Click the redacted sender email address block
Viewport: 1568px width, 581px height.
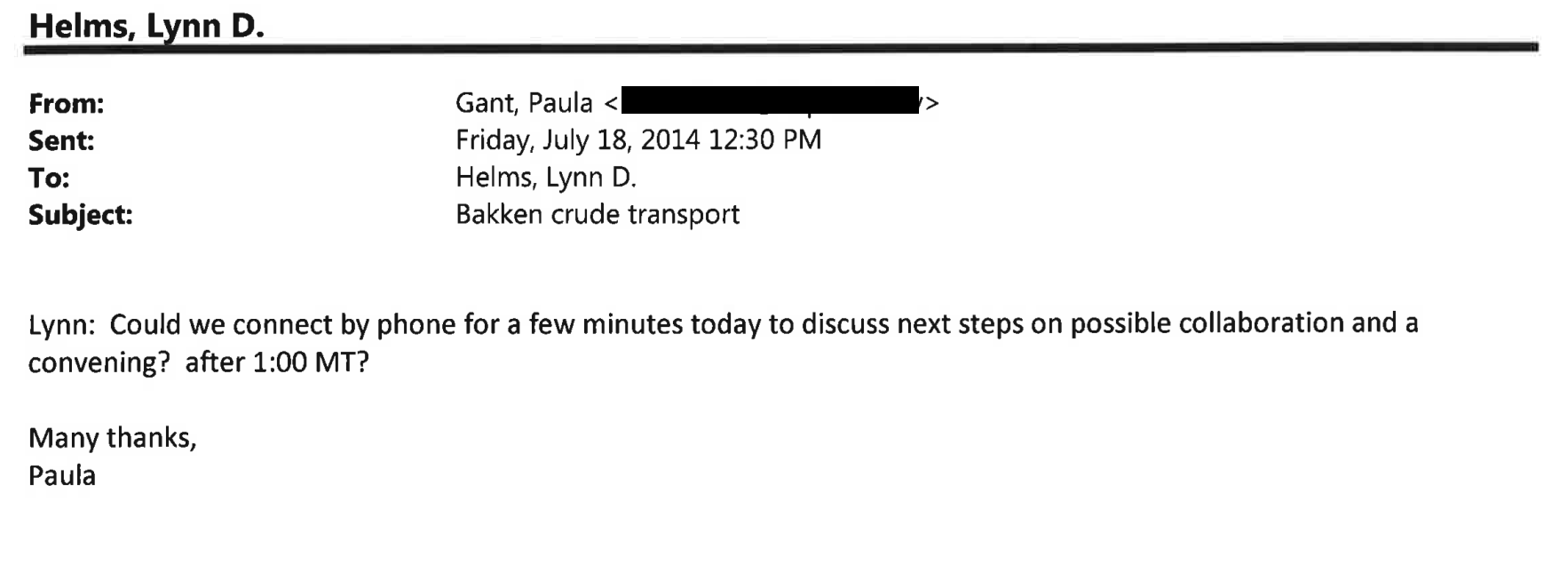click(770, 100)
